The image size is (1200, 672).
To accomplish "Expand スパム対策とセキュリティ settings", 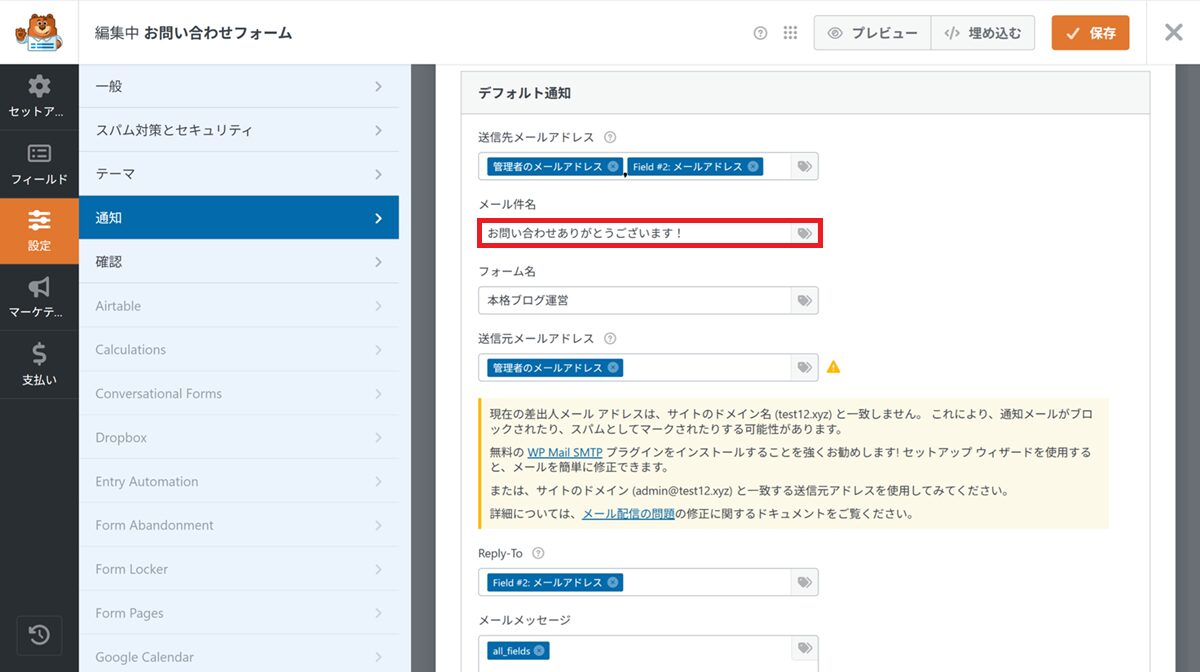I will click(238, 130).
